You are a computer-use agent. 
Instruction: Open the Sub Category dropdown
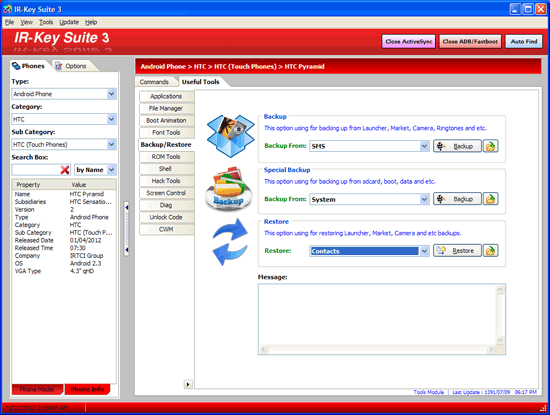click(111, 144)
